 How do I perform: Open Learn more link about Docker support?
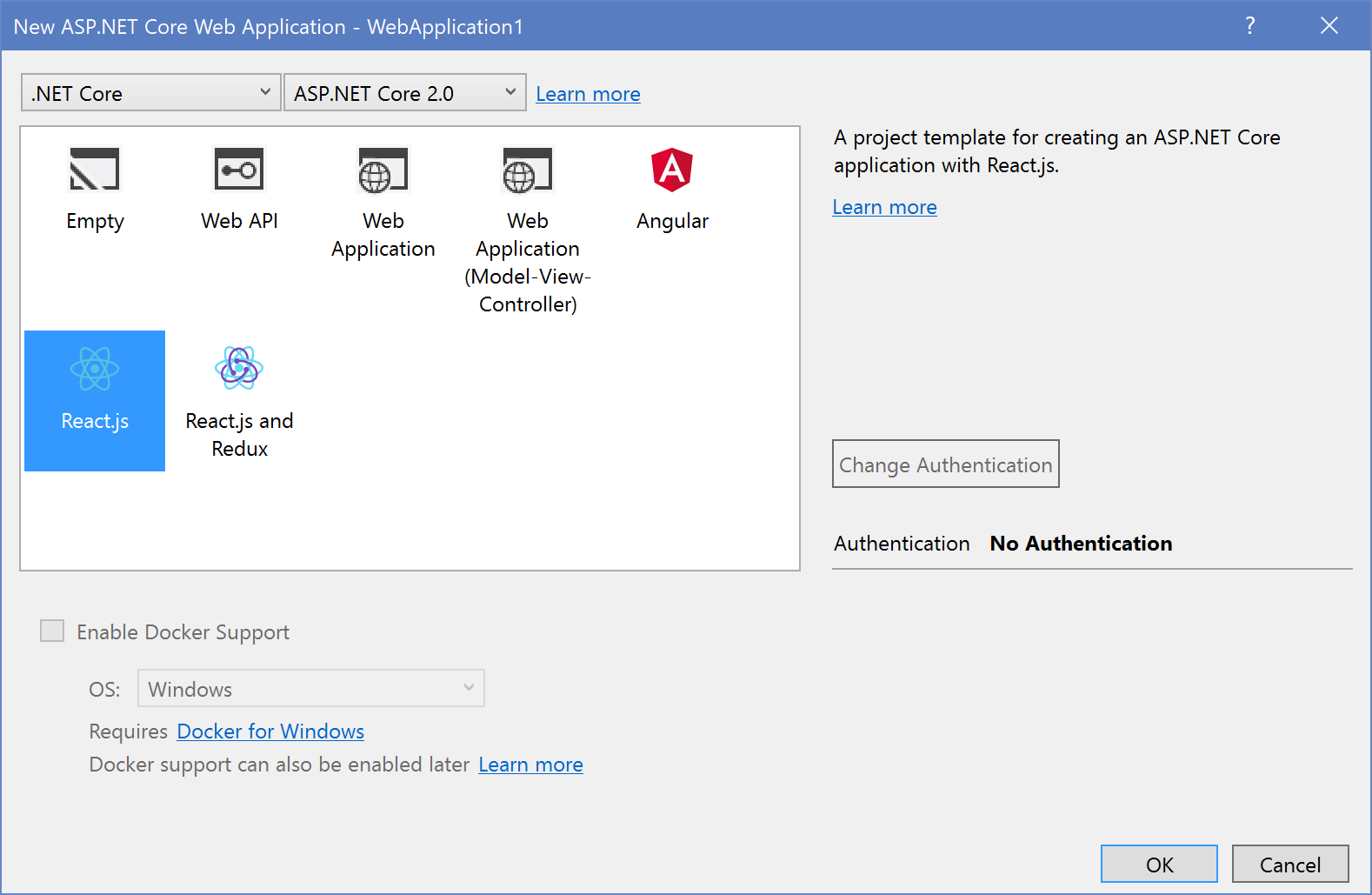tap(530, 765)
